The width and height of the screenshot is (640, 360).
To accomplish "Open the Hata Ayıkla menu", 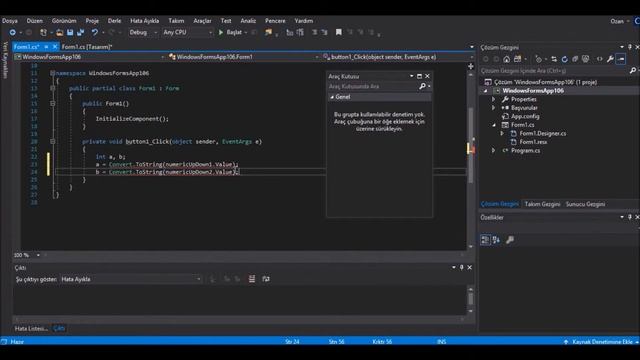I will coord(144,21).
